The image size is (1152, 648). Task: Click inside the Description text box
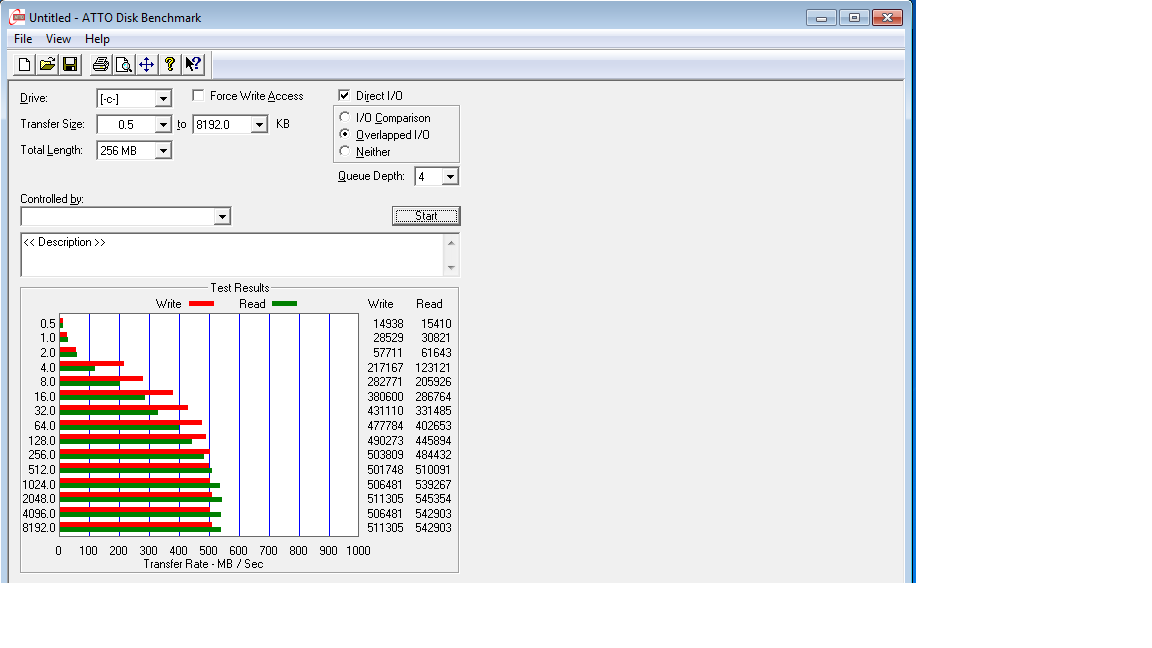[x=232, y=255]
